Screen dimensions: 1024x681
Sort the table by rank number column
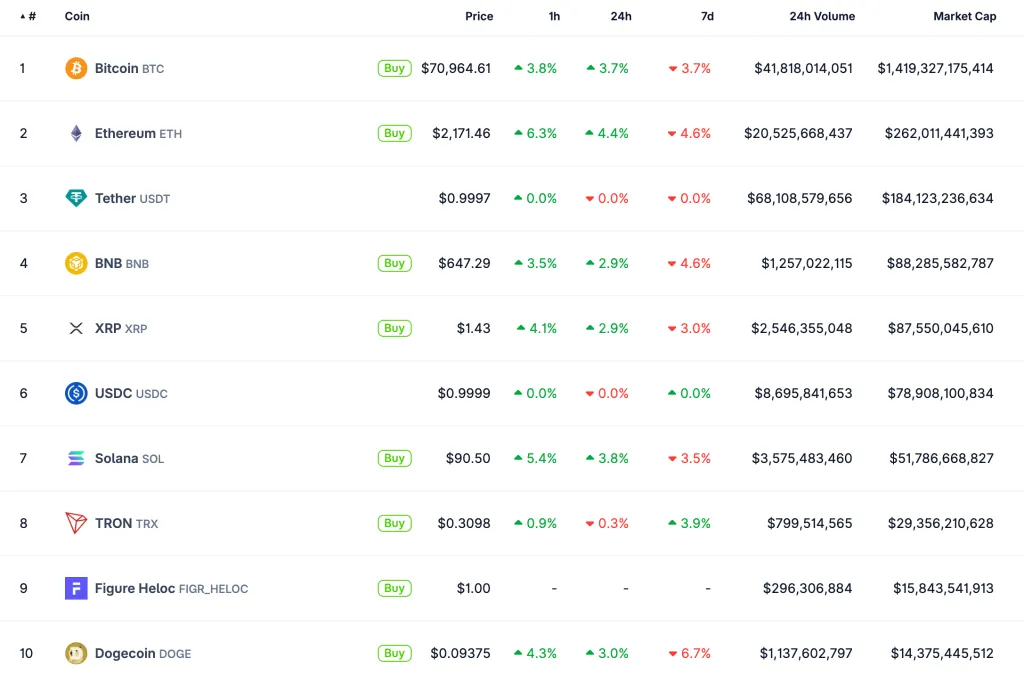pos(29,16)
